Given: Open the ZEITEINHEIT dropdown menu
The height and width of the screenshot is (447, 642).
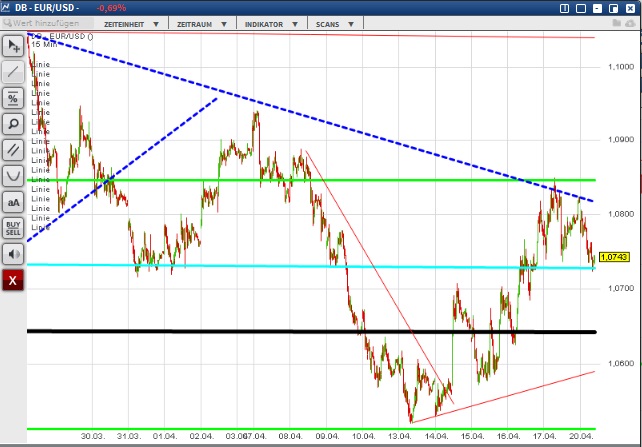Looking at the screenshot, I should click(131, 25).
